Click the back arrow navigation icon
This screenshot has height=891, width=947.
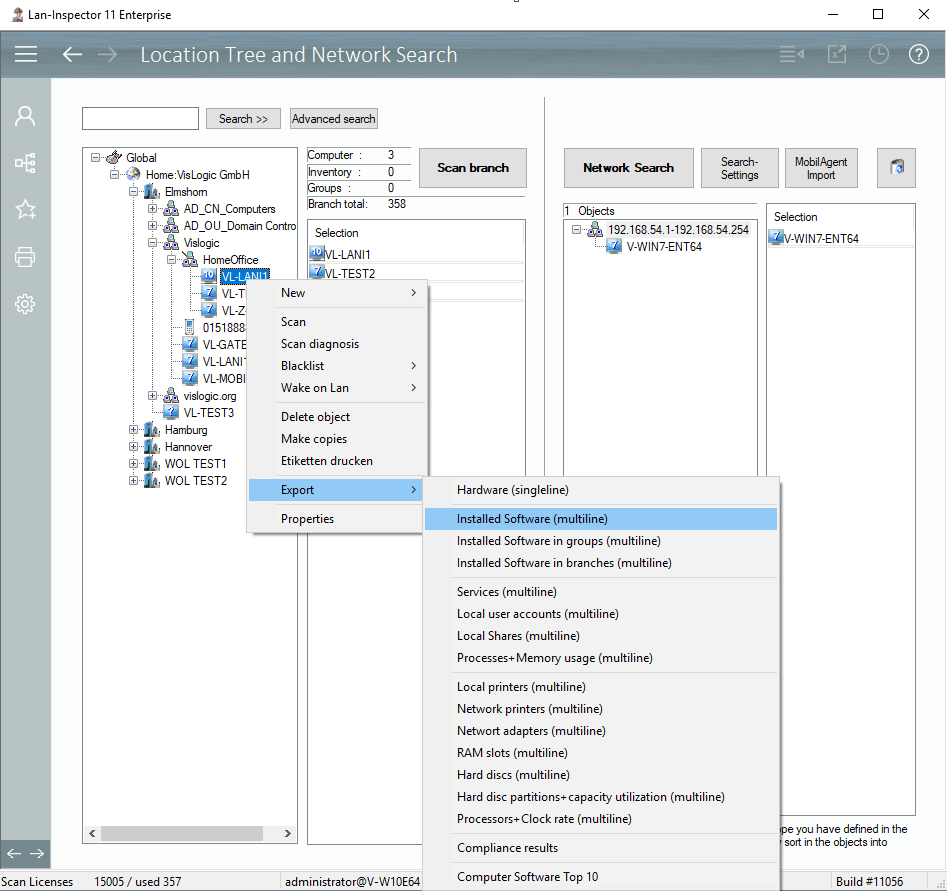(72, 54)
